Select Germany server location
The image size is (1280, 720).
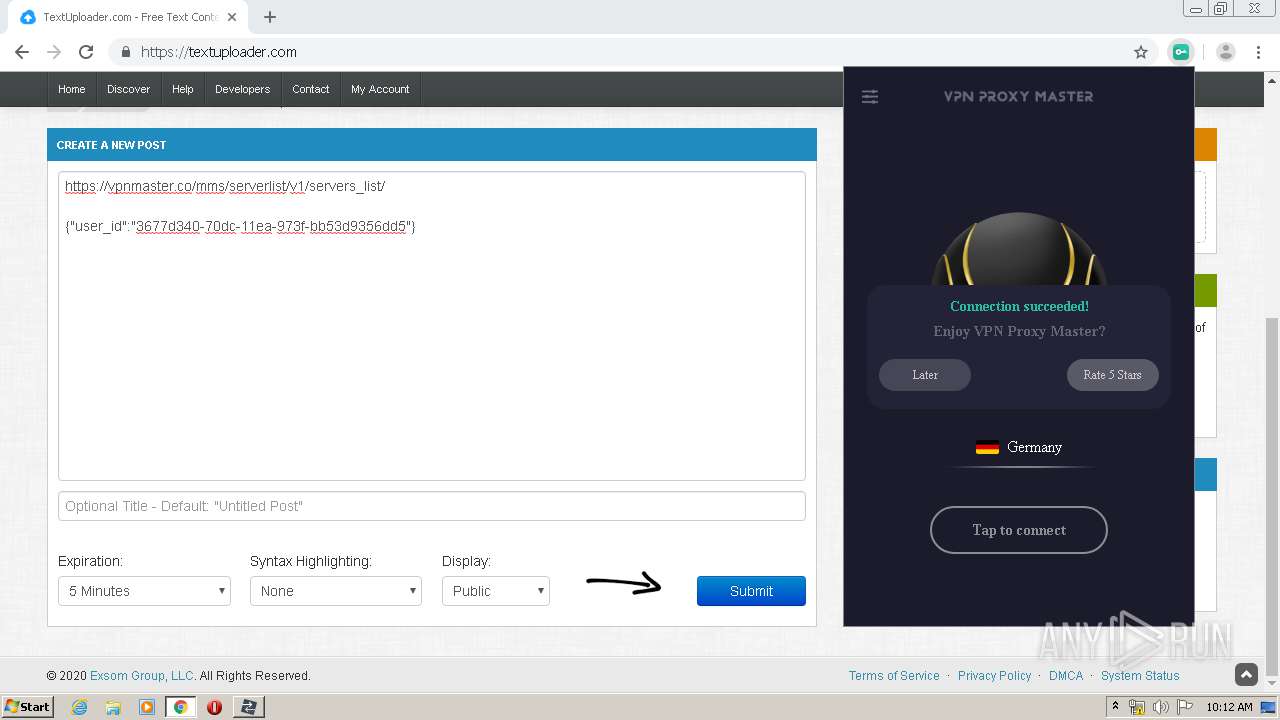point(1019,447)
